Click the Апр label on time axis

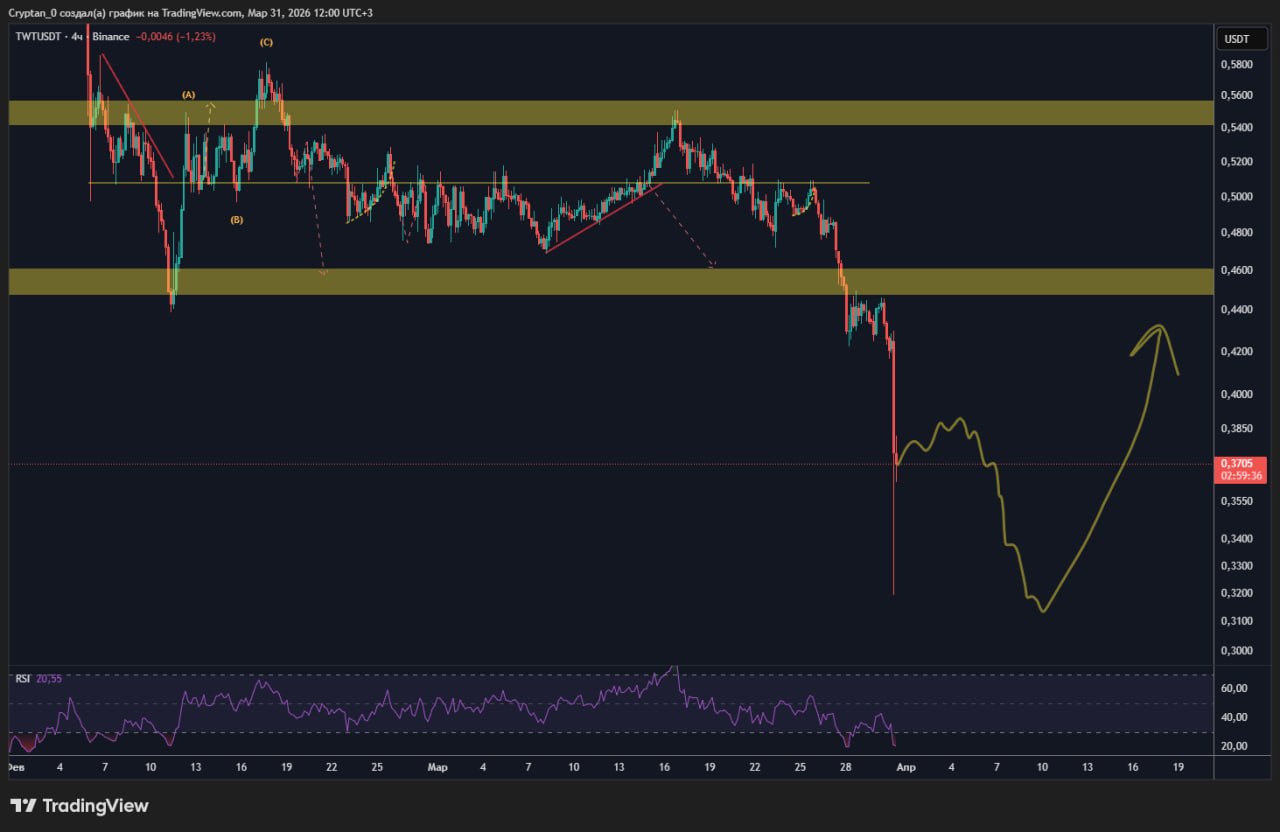tap(905, 767)
